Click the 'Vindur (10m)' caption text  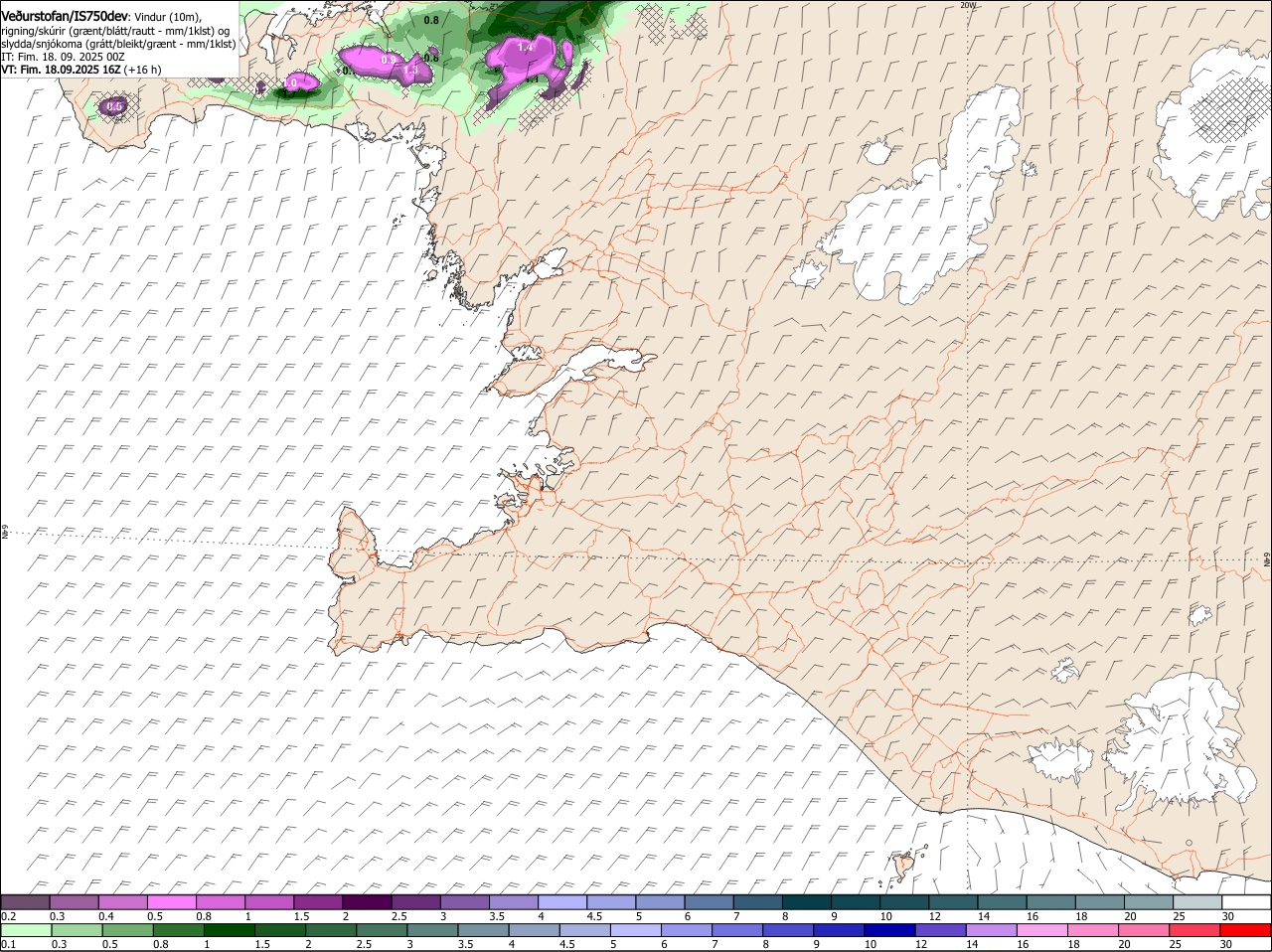pos(168,18)
